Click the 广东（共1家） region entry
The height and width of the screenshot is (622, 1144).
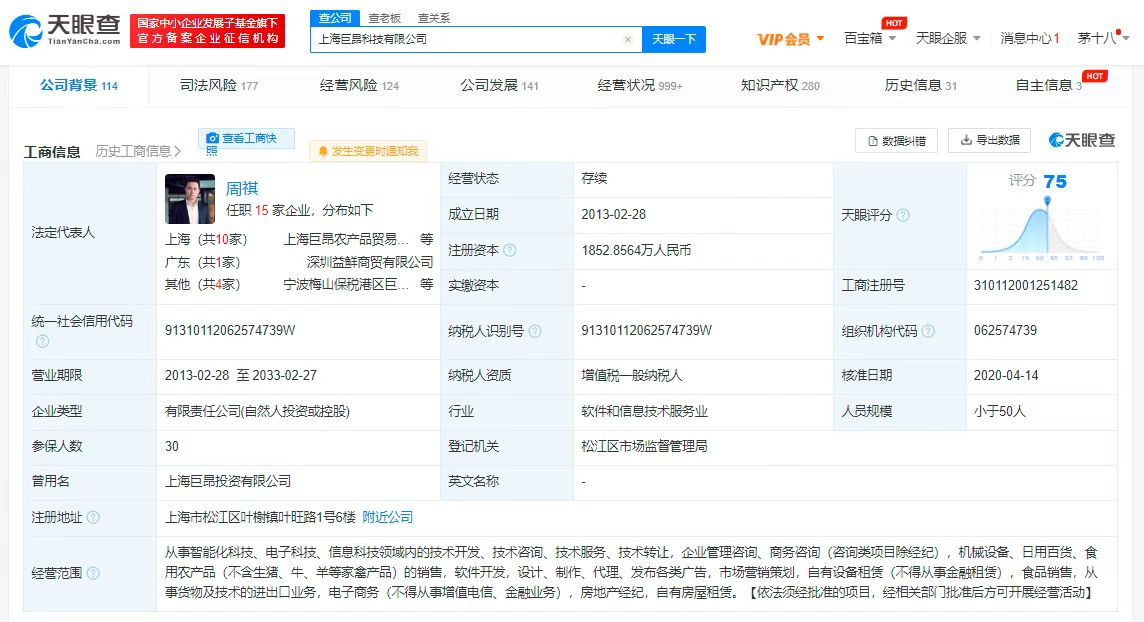tap(203, 262)
